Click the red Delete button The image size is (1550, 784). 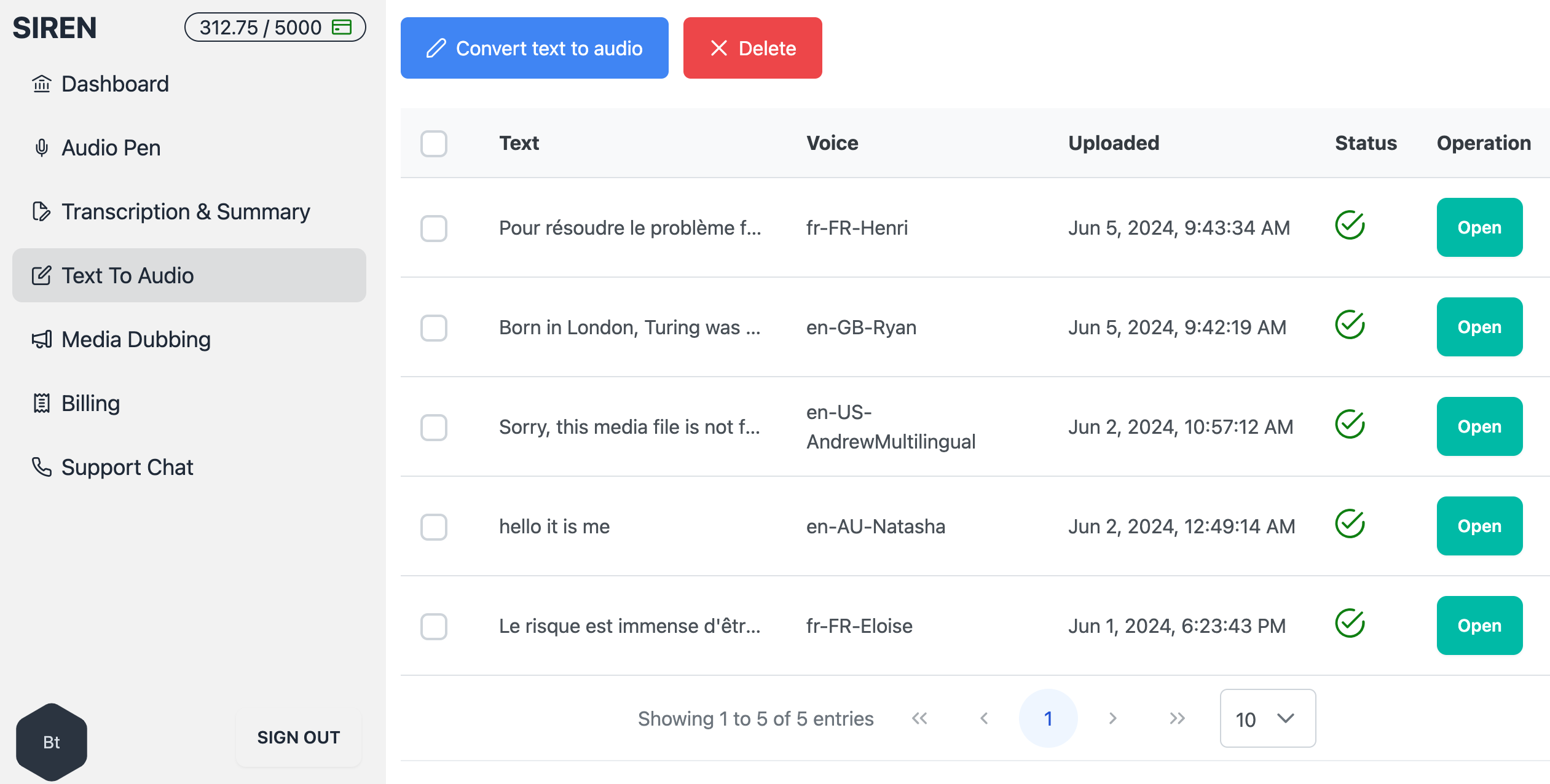tap(752, 48)
